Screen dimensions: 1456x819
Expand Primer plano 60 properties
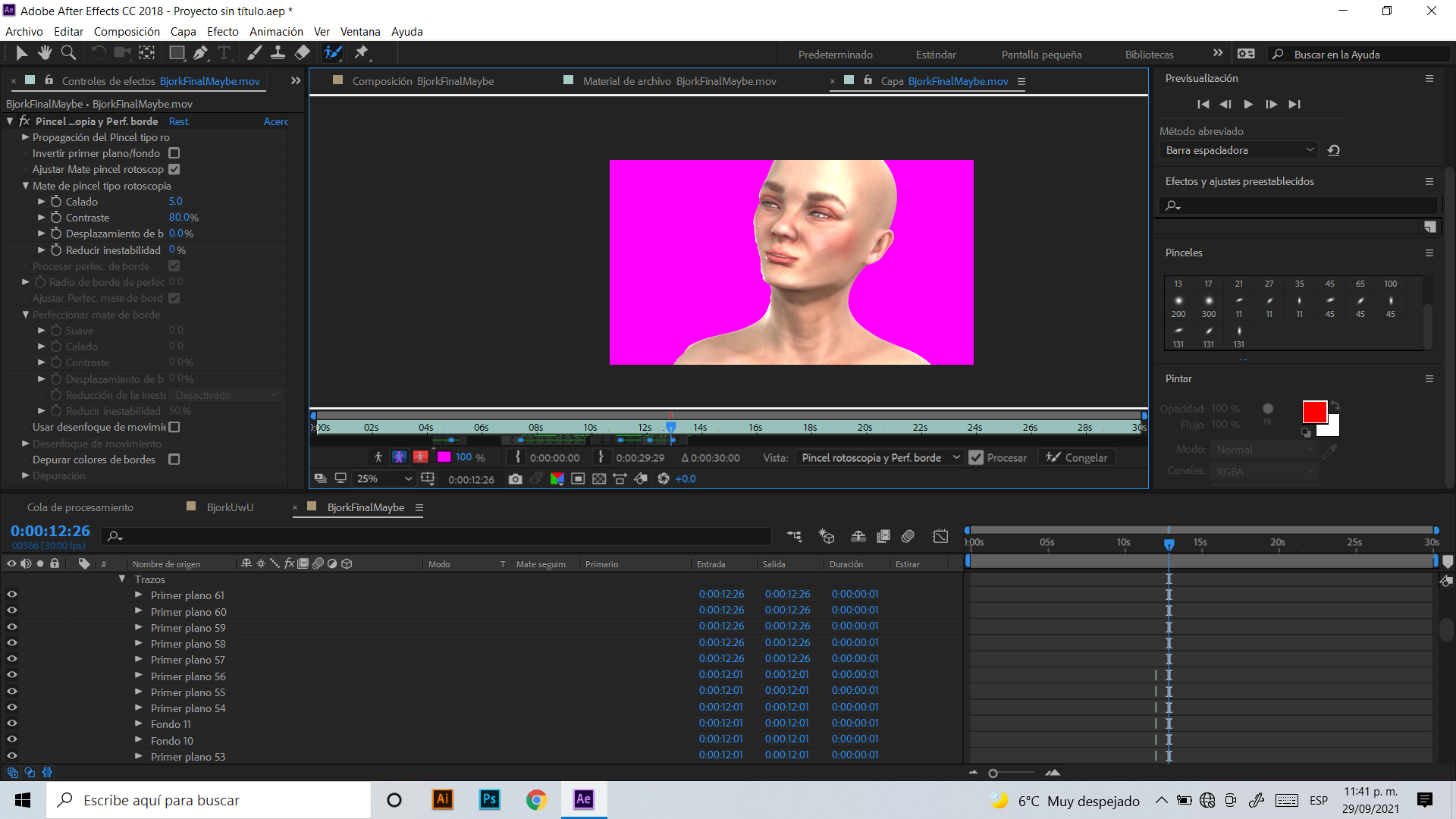tap(139, 611)
